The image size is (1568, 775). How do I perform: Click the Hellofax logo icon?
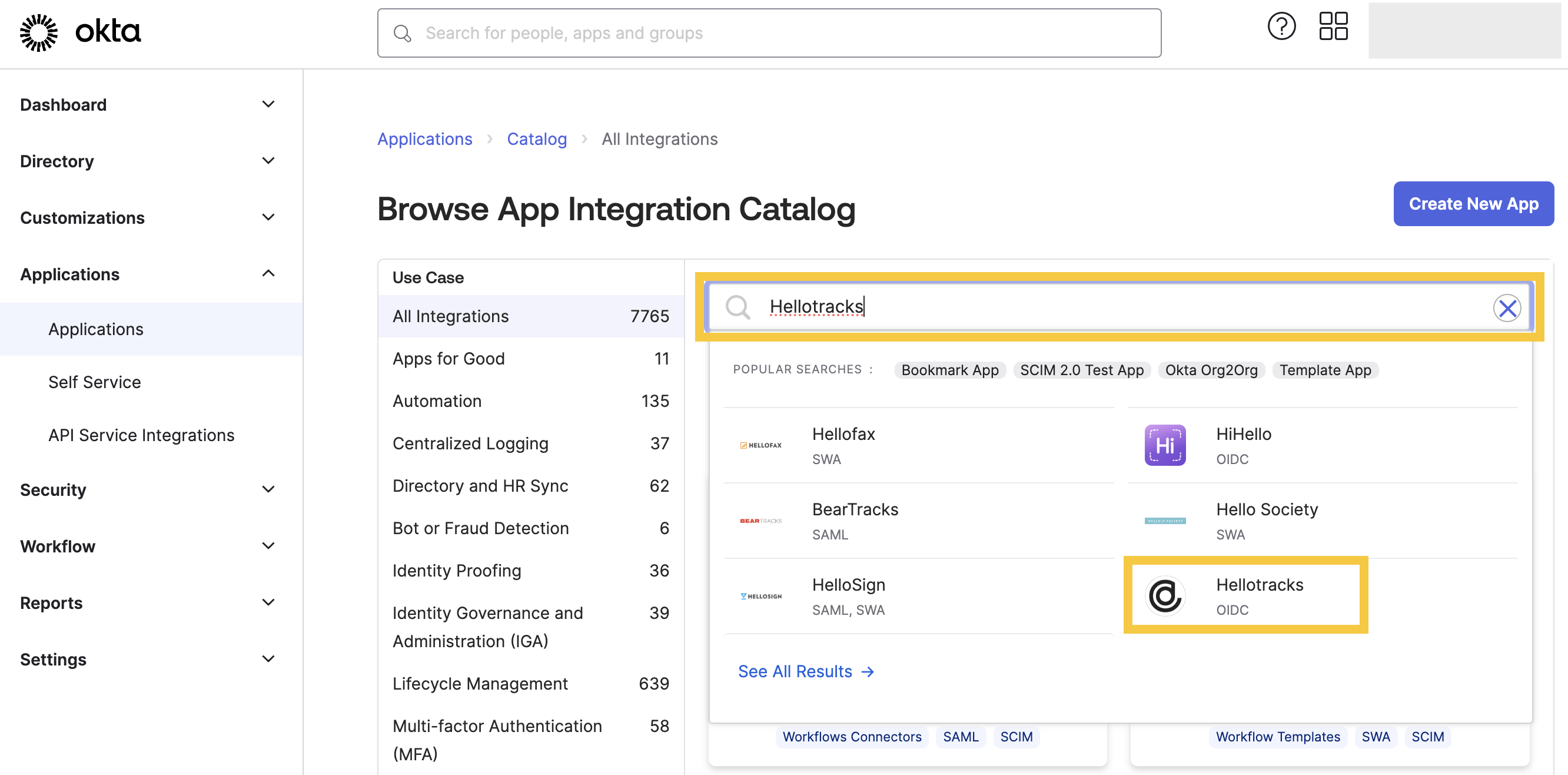pos(761,445)
